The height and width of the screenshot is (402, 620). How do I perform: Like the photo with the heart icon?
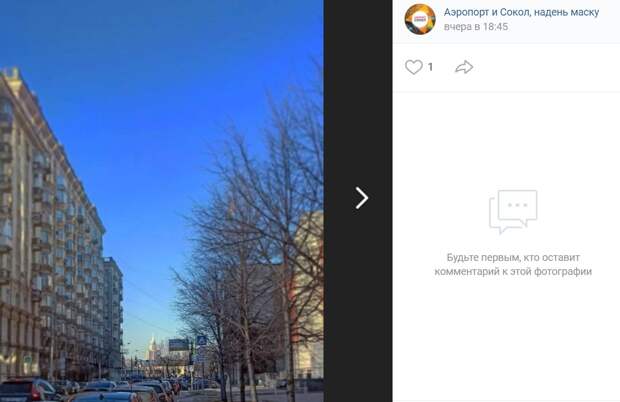coord(414,67)
